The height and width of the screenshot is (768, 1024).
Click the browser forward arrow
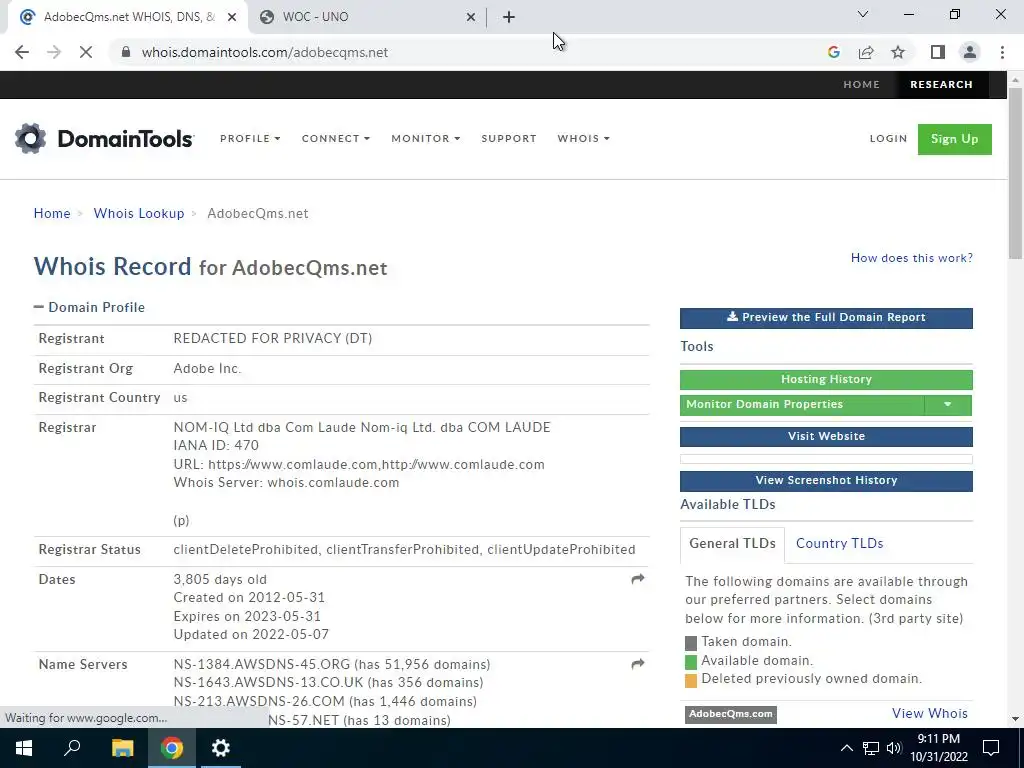point(54,52)
